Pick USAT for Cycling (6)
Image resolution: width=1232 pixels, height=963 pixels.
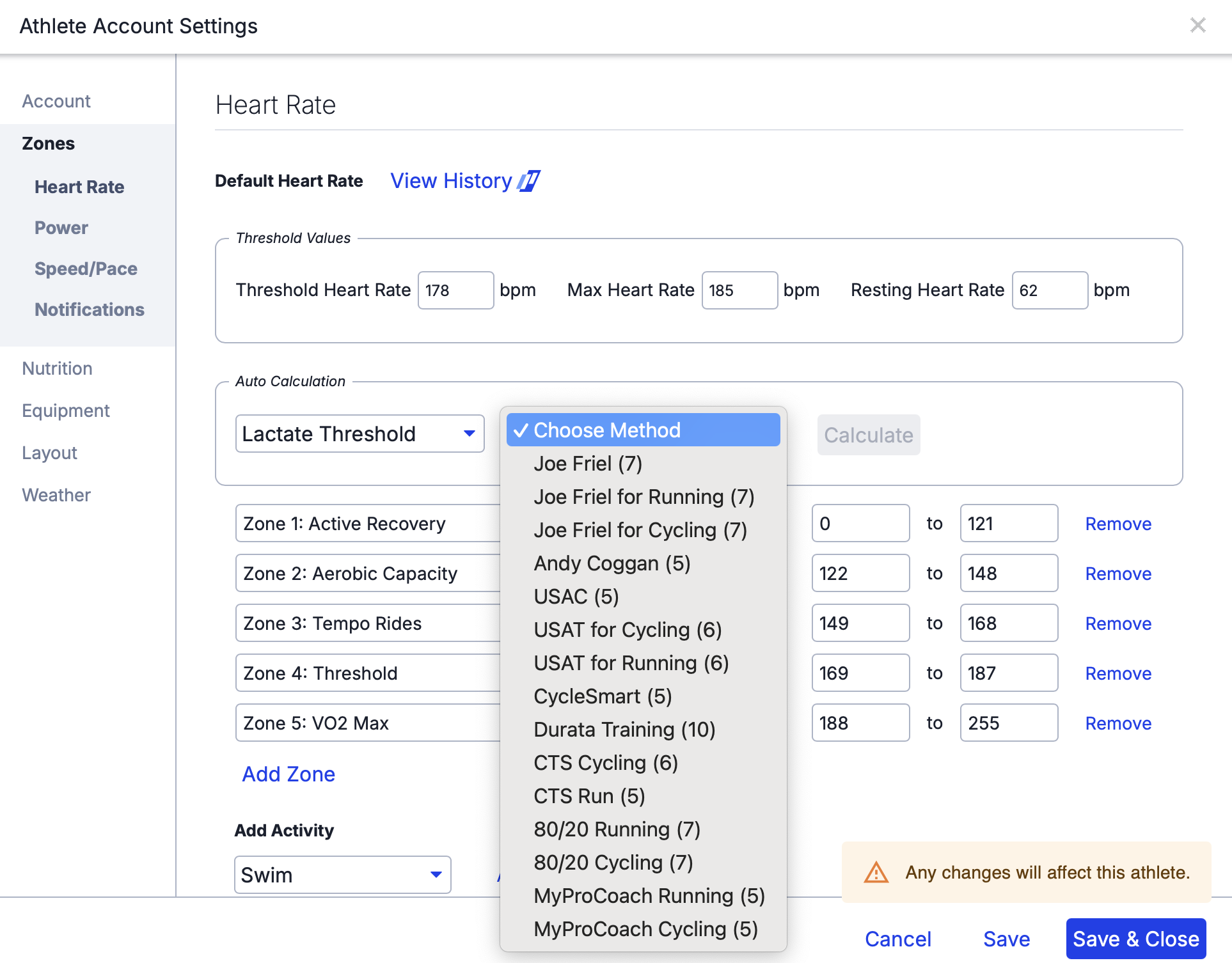click(x=643, y=629)
